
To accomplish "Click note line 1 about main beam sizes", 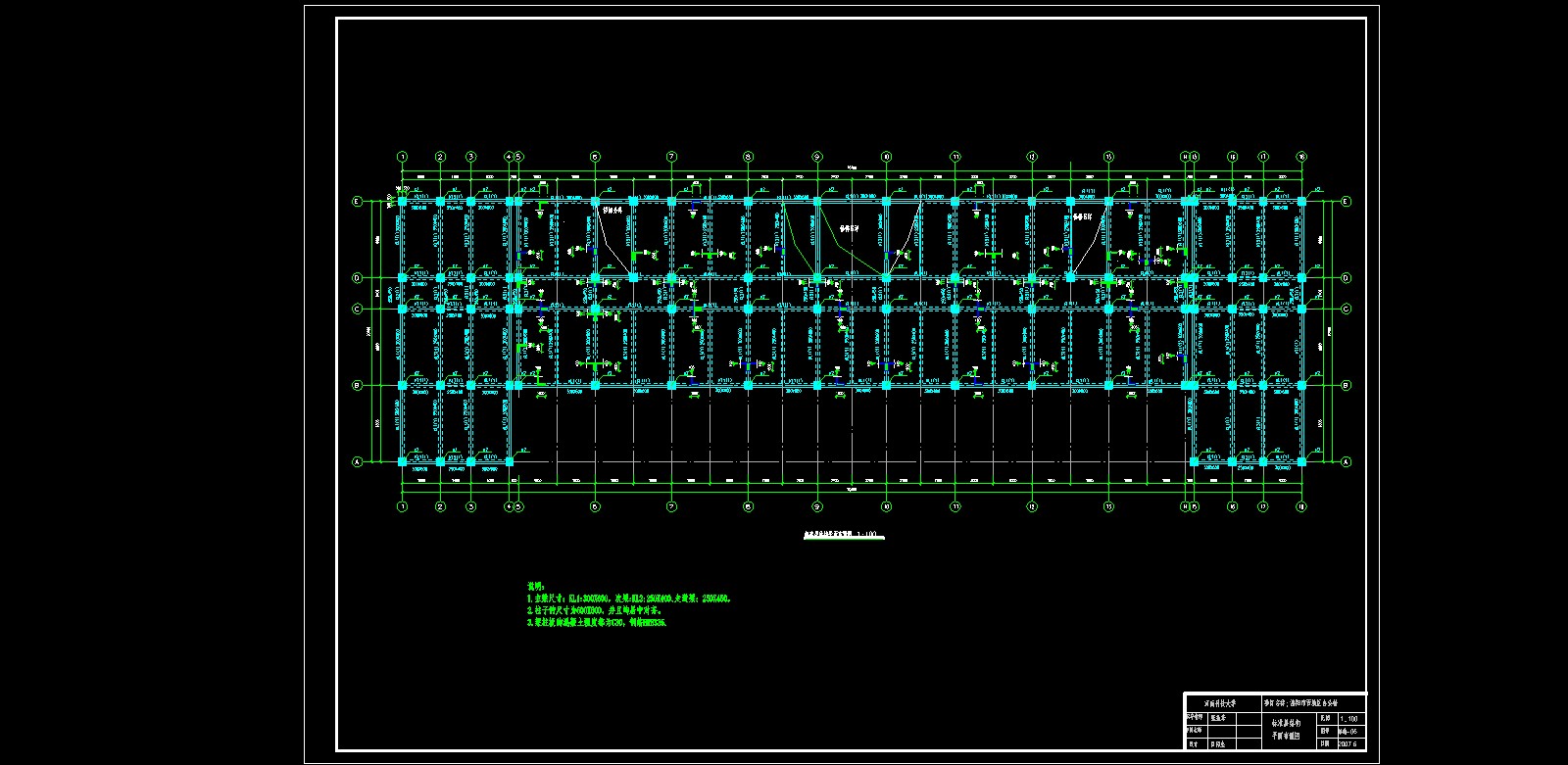I will (629, 598).
